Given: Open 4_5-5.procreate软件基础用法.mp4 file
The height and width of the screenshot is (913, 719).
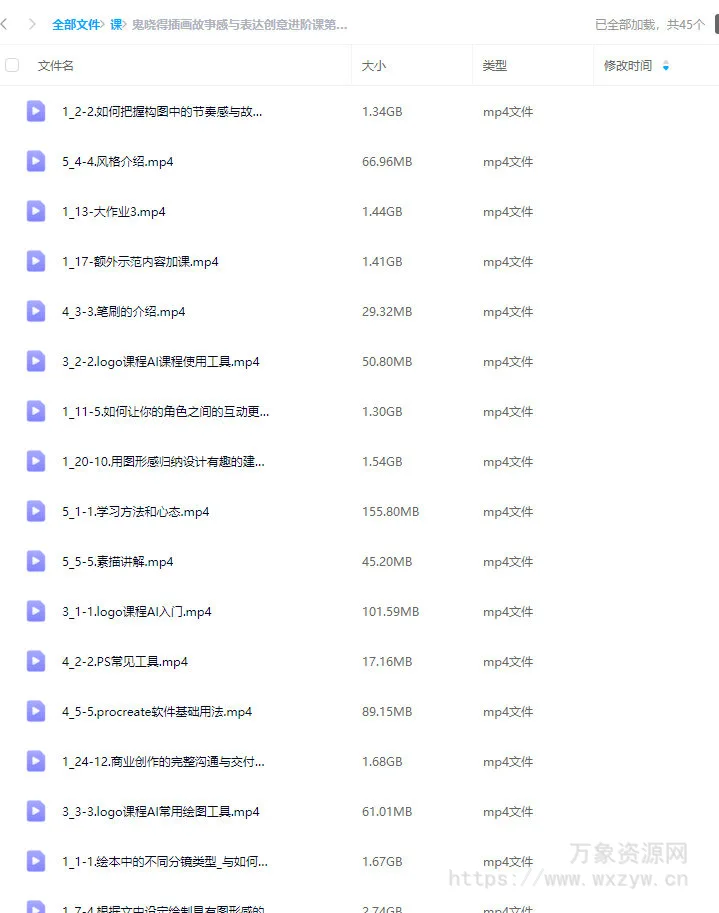Looking at the screenshot, I should 157,712.
